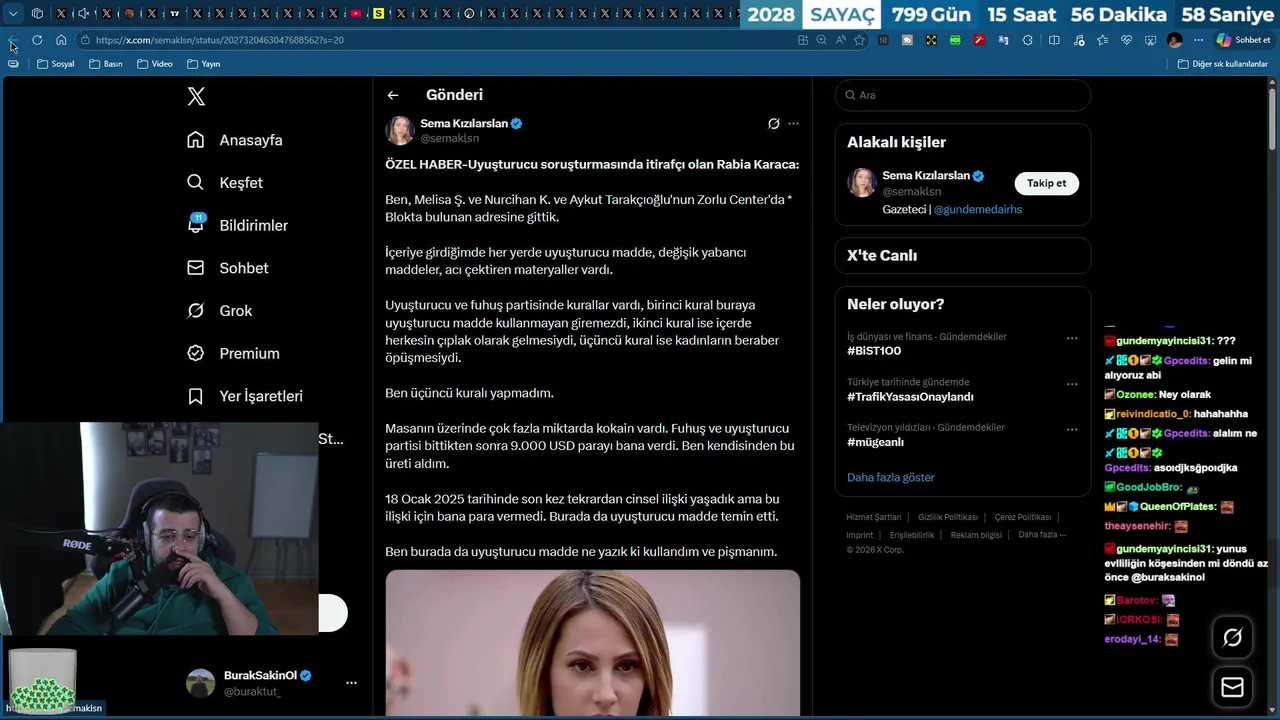Open the post's three-dot more menu

793,124
